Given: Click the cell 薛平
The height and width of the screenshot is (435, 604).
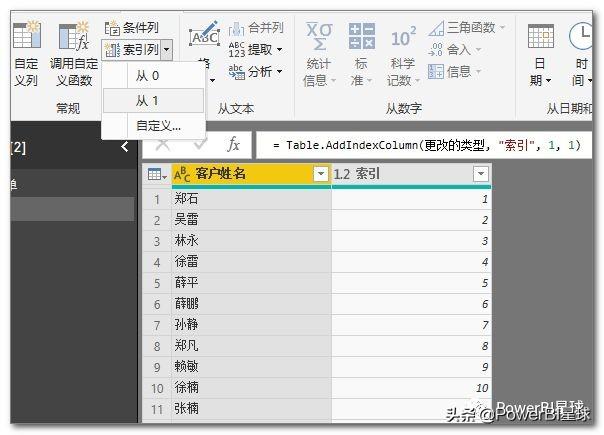Looking at the screenshot, I should (x=251, y=283).
